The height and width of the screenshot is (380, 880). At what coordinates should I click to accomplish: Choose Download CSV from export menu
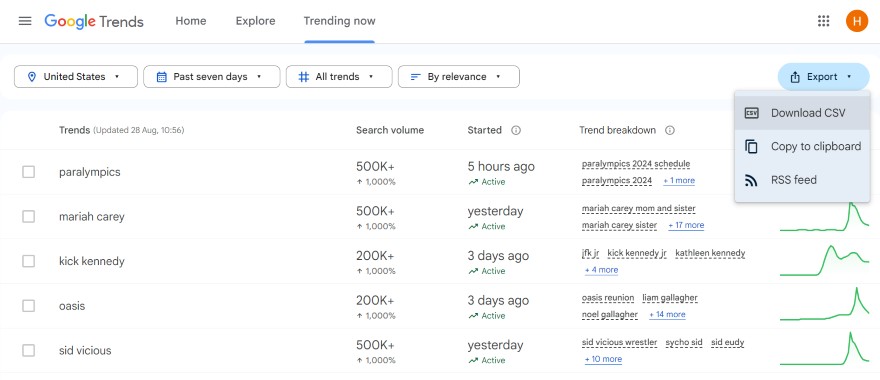[802, 113]
